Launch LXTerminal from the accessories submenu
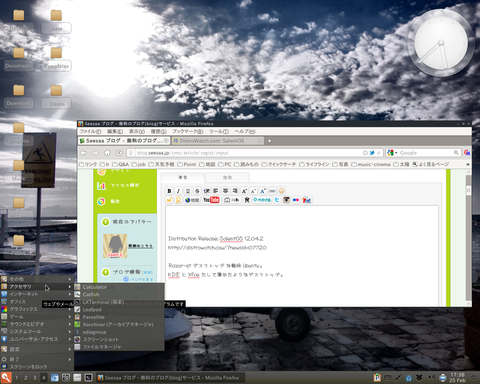This screenshot has width=480, height=384. pyautogui.click(x=119, y=302)
